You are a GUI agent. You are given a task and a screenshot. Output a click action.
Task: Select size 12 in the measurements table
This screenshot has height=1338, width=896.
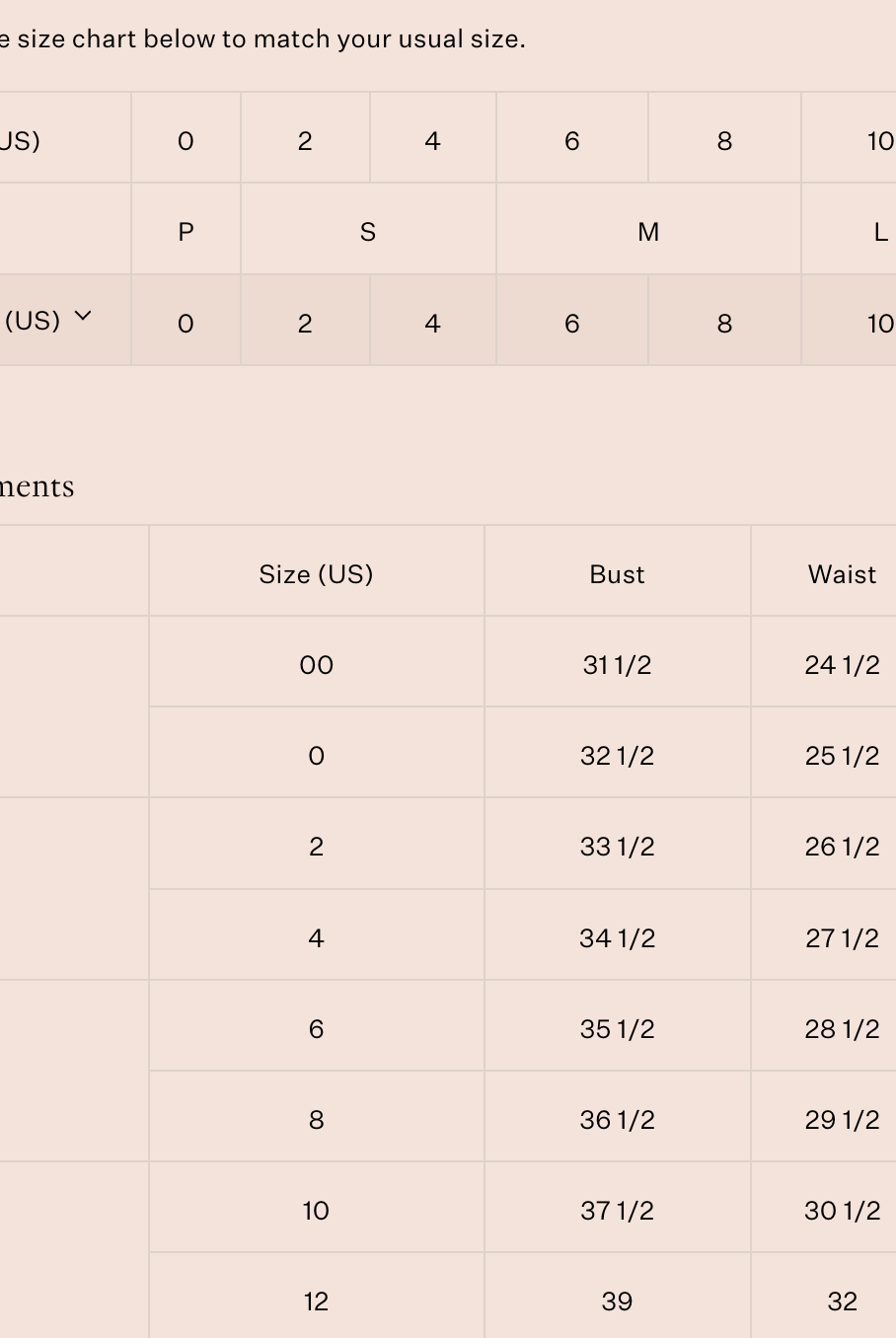coord(316,1301)
